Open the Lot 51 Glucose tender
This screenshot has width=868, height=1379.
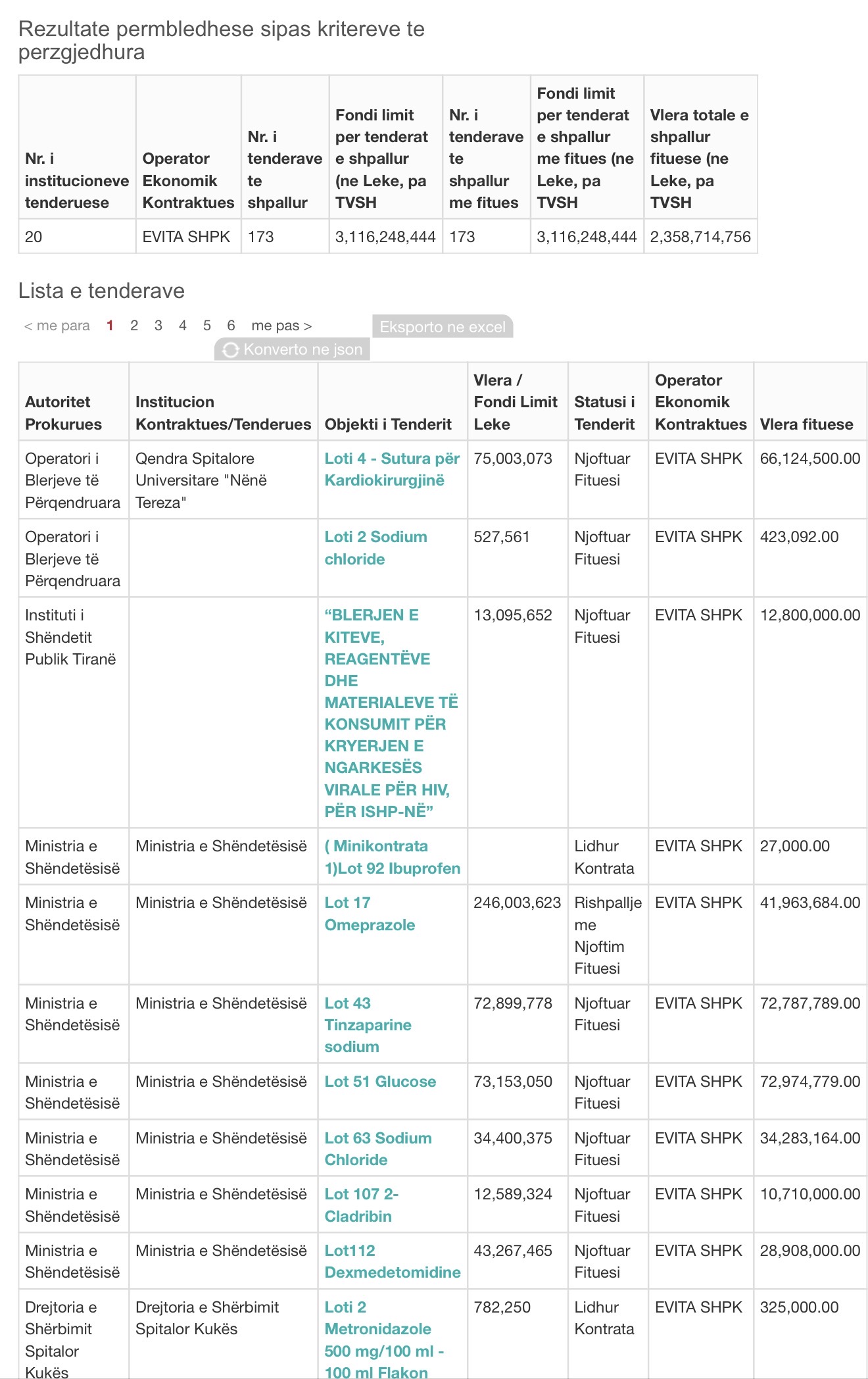(x=380, y=1082)
